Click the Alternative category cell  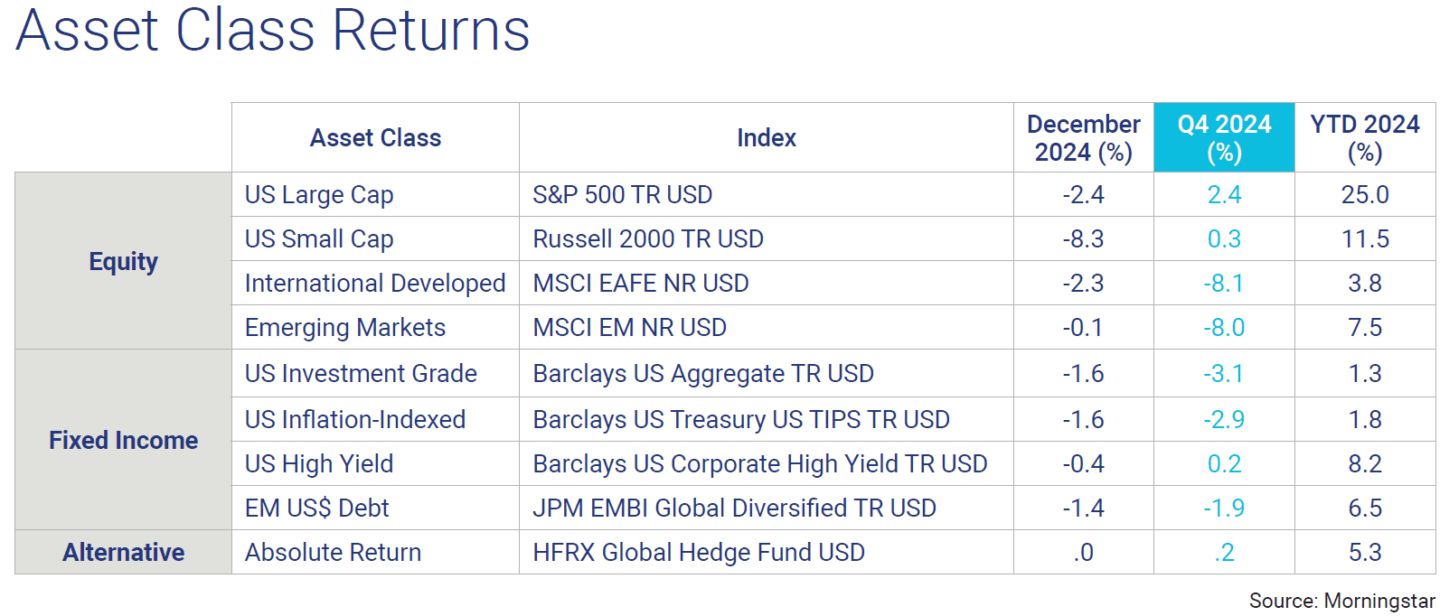(123, 552)
